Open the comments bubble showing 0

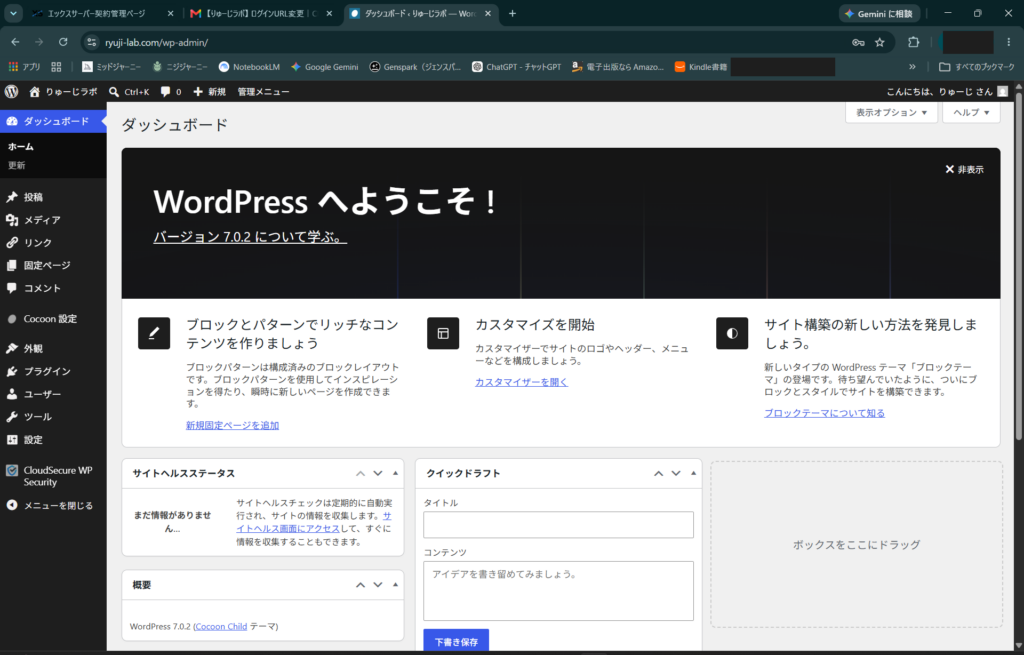170,91
